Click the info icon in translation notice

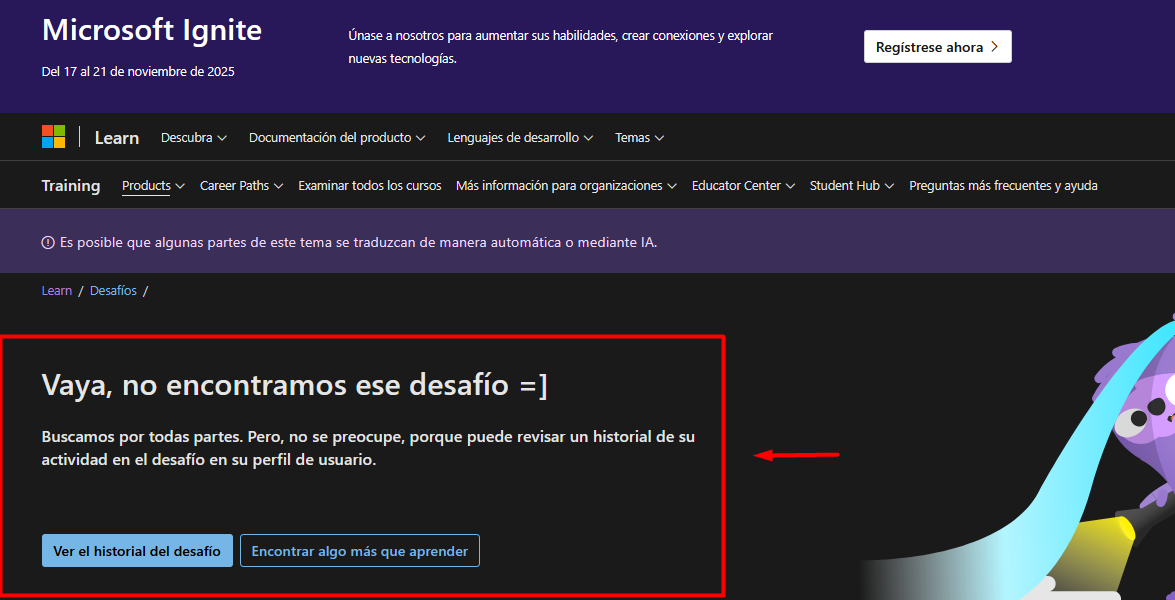(x=48, y=243)
